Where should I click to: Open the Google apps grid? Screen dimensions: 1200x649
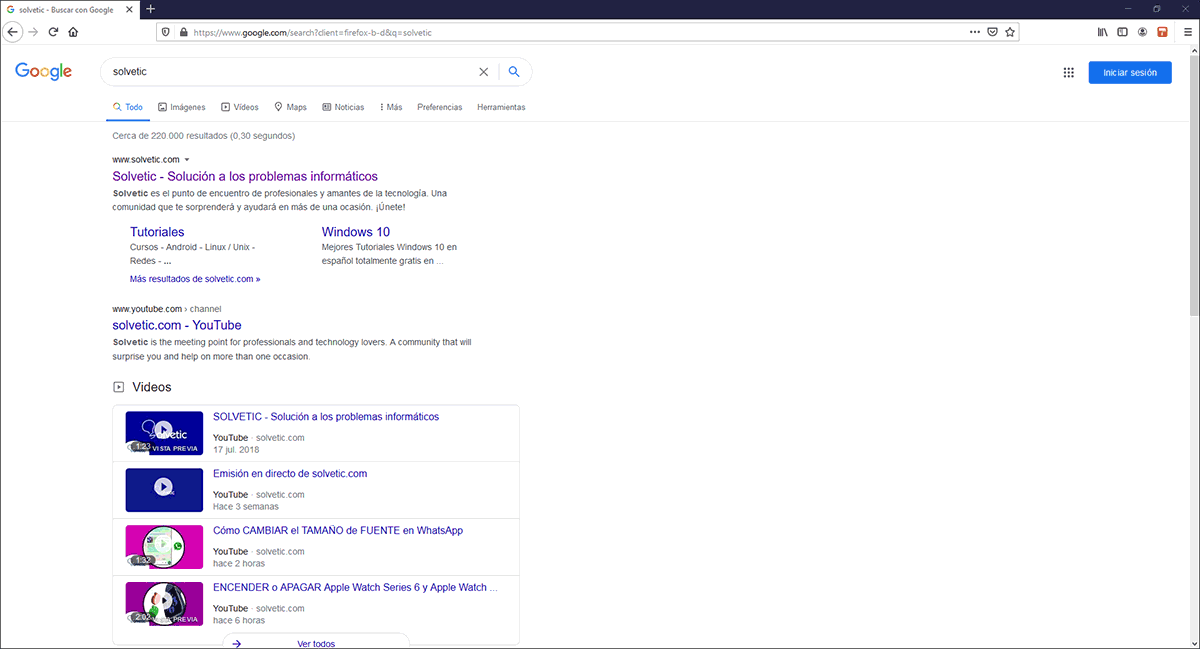coord(1068,72)
